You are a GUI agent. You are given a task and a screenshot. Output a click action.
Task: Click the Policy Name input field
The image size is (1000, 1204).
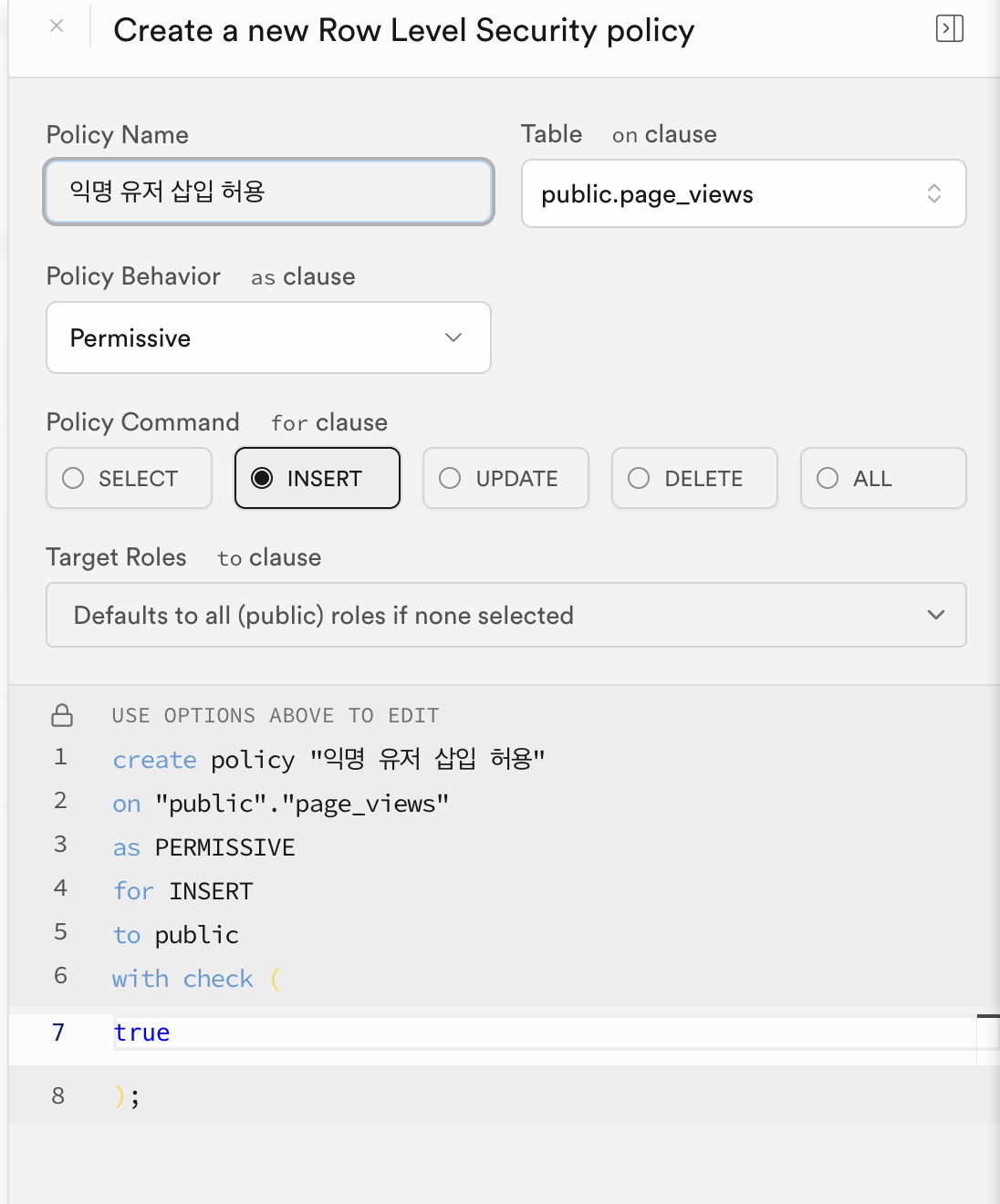pos(268,192)
